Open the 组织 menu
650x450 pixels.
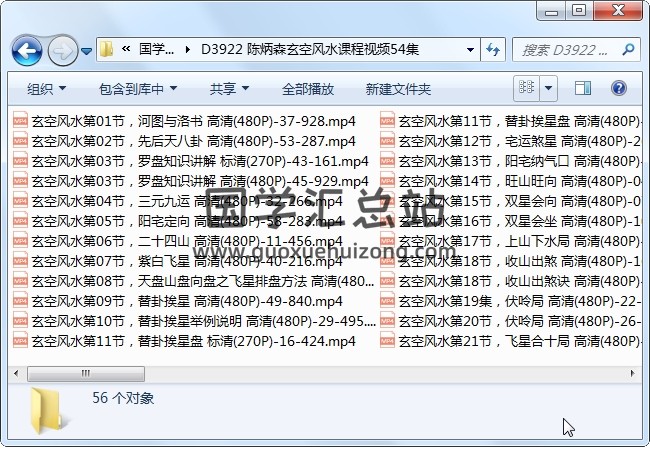click(46, 89)
